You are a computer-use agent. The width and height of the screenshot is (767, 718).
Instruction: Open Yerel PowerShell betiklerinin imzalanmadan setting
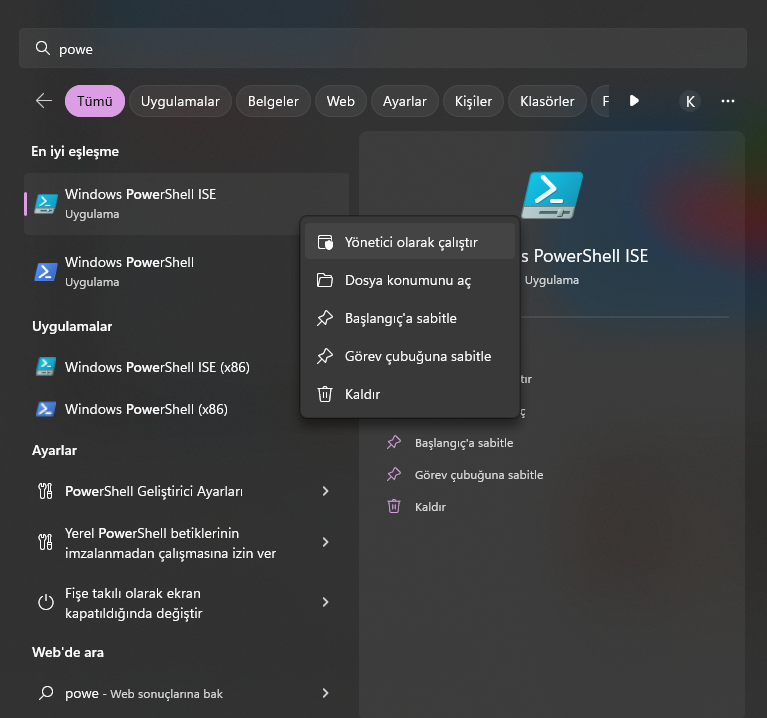[186, 543]
